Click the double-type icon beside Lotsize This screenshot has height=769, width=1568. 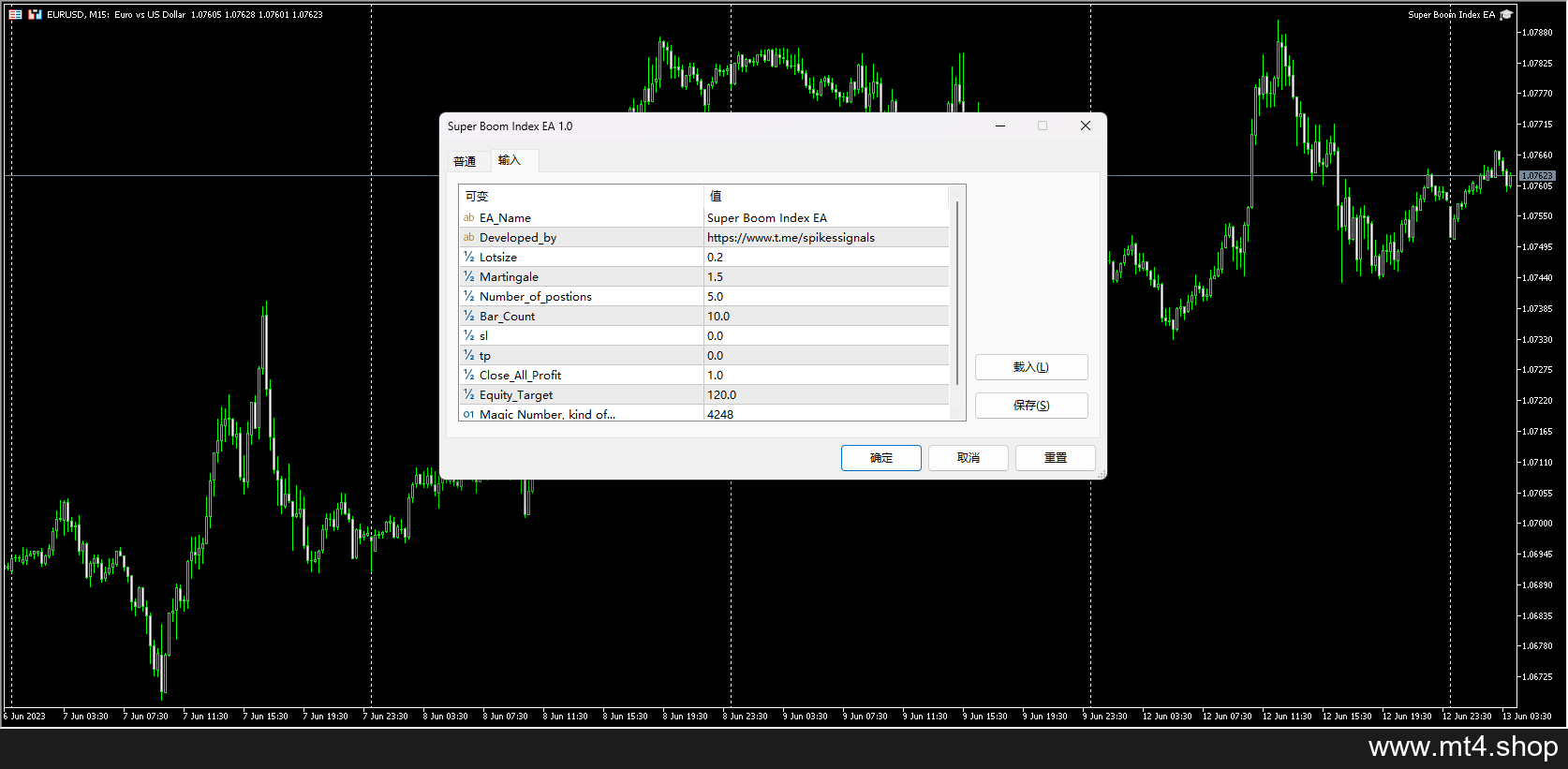pyautogui.click(x=468, y=258)
